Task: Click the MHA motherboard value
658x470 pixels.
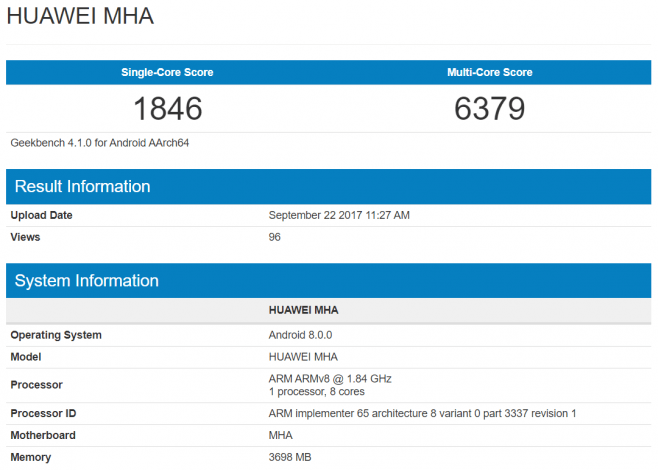Action: (x=281, y=435)
